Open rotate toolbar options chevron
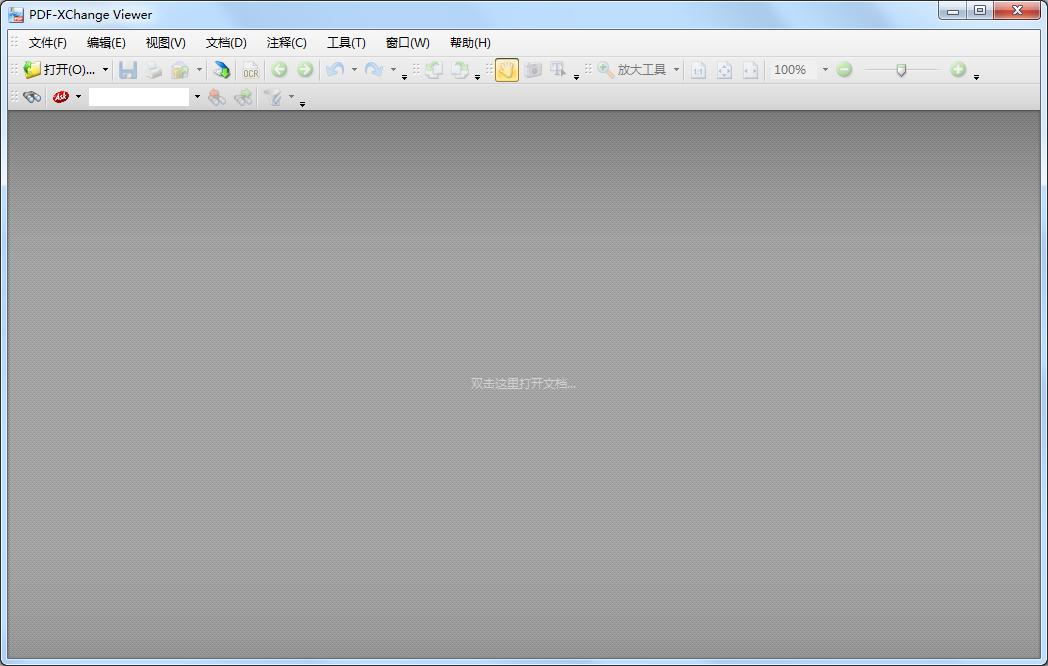The image size is (1048, 666). 477,78
